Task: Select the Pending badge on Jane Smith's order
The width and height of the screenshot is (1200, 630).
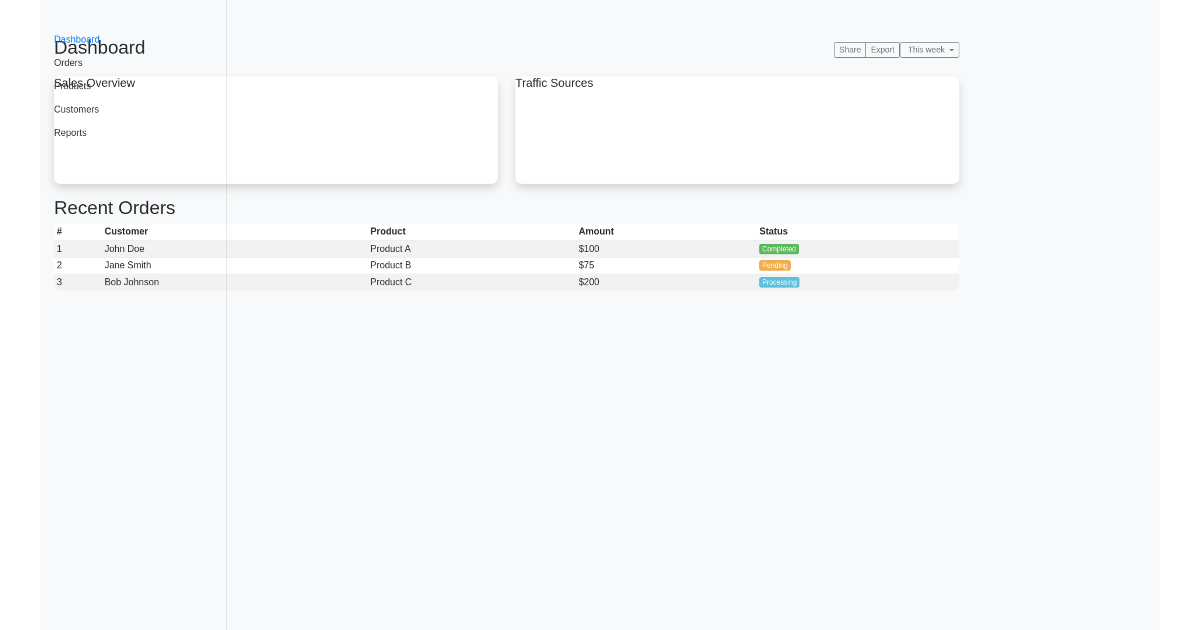Action: (774, 265)
